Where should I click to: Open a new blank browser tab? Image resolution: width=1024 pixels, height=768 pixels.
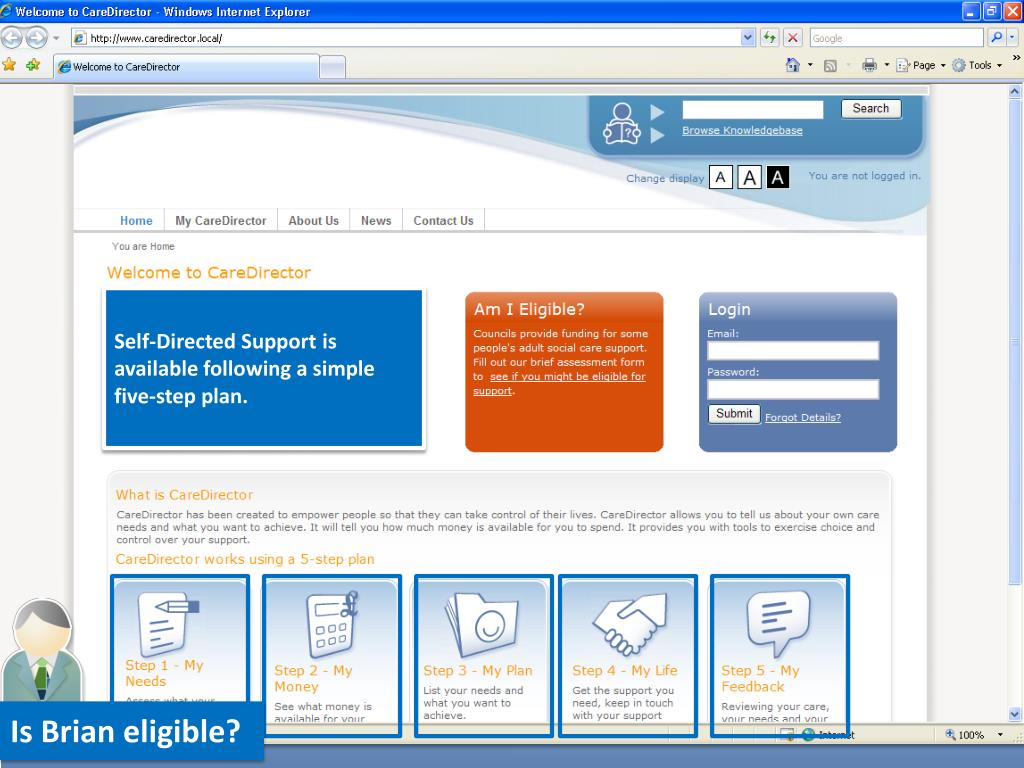coord(332,67)
